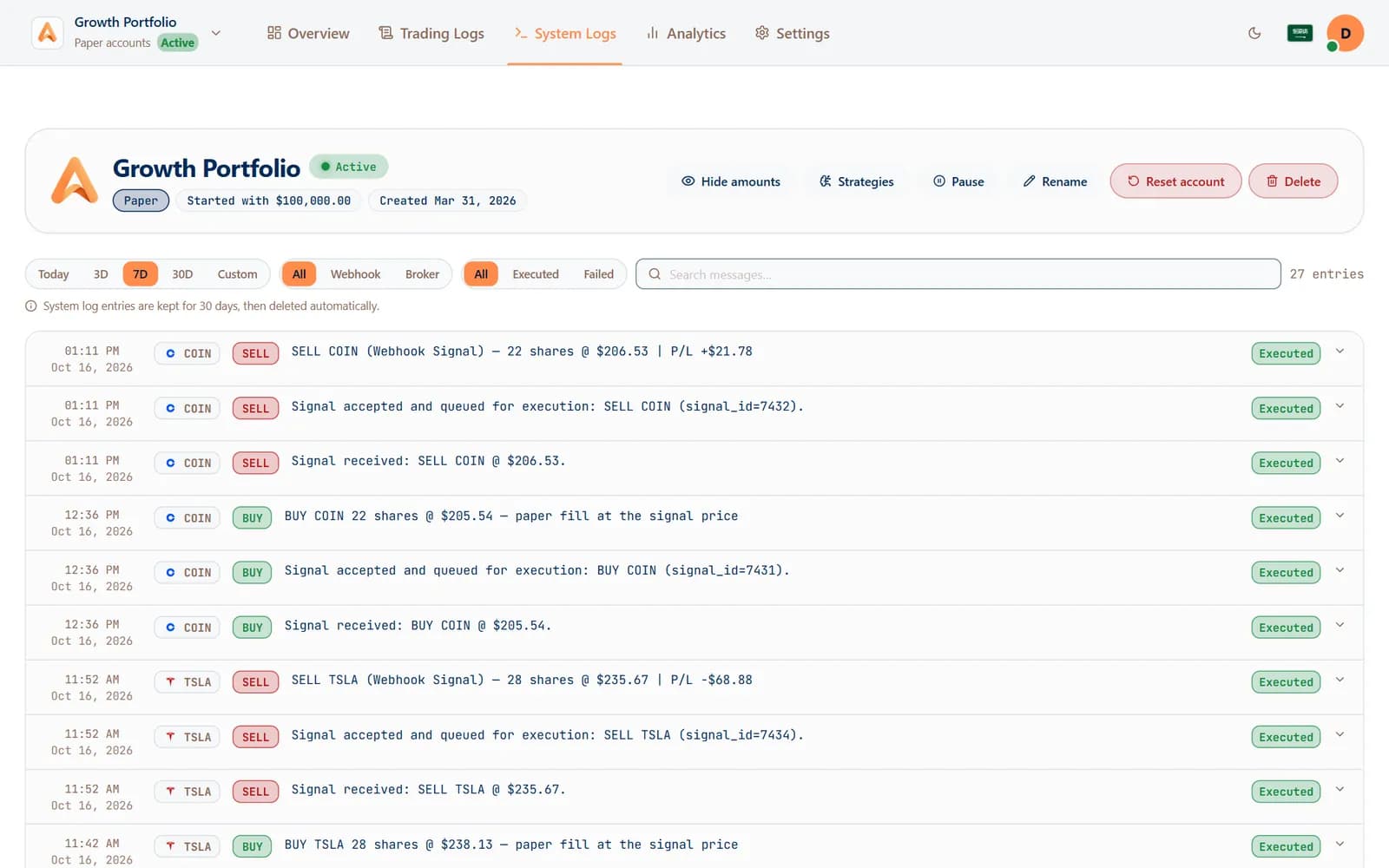1389x868 pixels.
Task: Show only Failed entries
Action: coord(598,274)
